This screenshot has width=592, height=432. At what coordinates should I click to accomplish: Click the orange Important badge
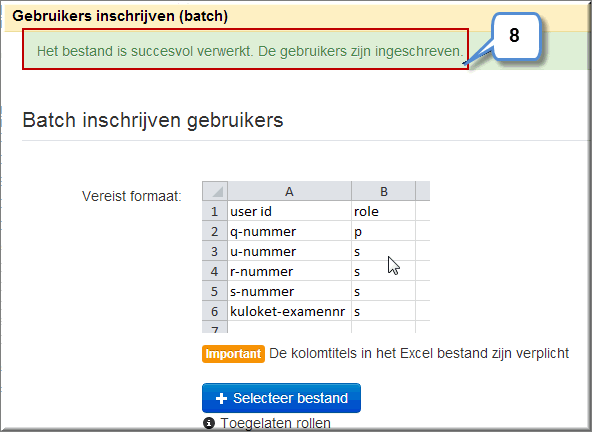233,354
